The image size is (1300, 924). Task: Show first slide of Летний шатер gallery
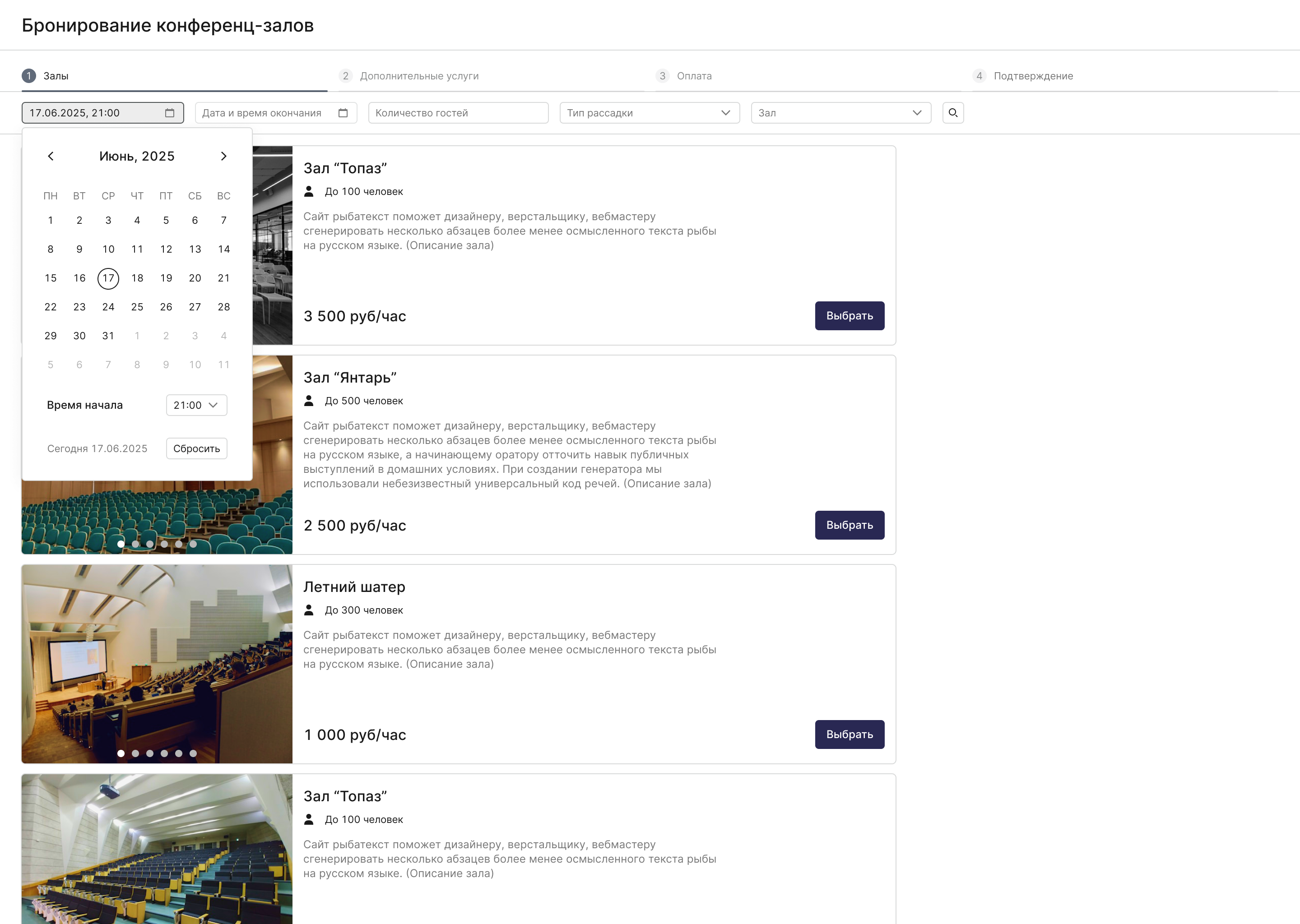[121, 753]
